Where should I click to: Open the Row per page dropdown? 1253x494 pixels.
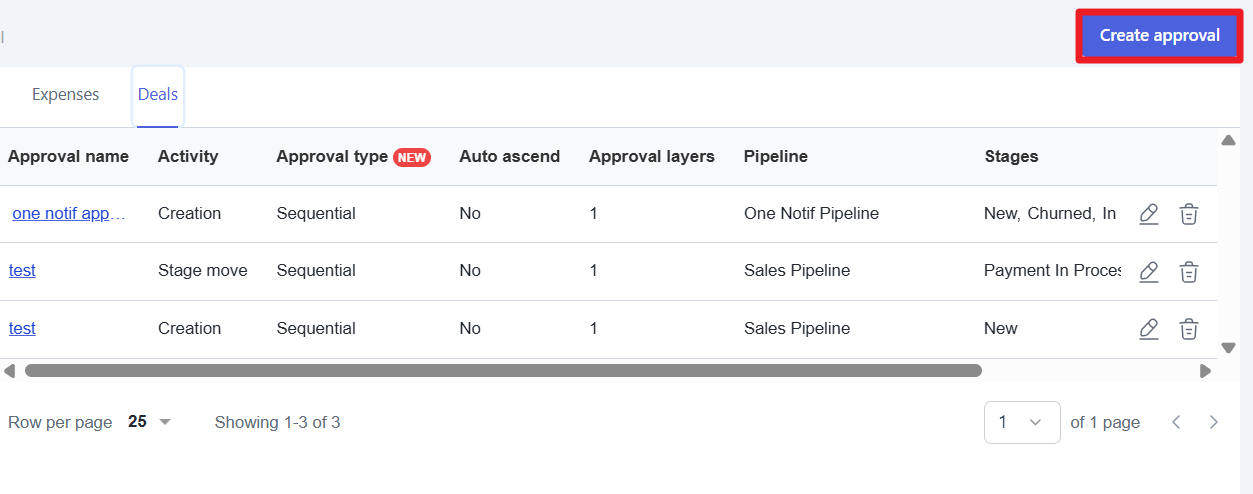(150, 422)
